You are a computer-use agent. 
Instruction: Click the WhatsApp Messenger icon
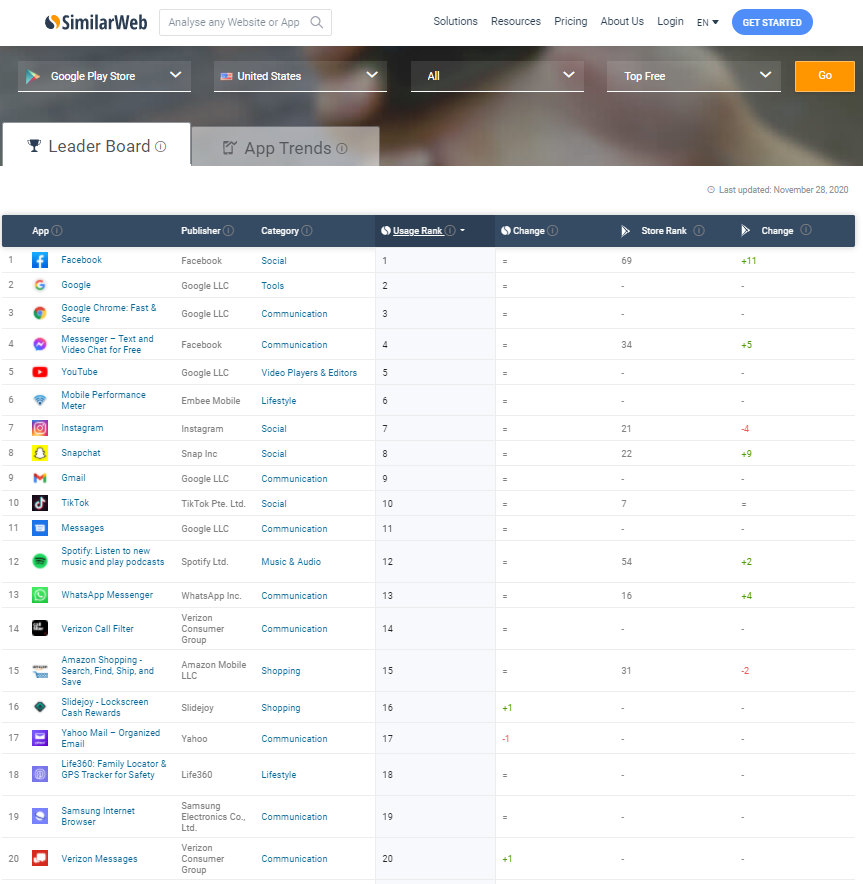39,595
